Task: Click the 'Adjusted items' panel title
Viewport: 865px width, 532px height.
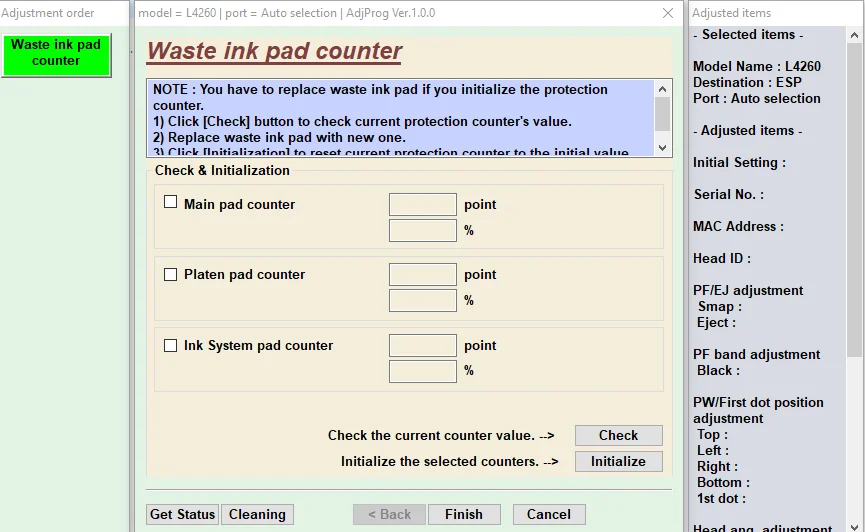Action: click(x=731, y=13)
